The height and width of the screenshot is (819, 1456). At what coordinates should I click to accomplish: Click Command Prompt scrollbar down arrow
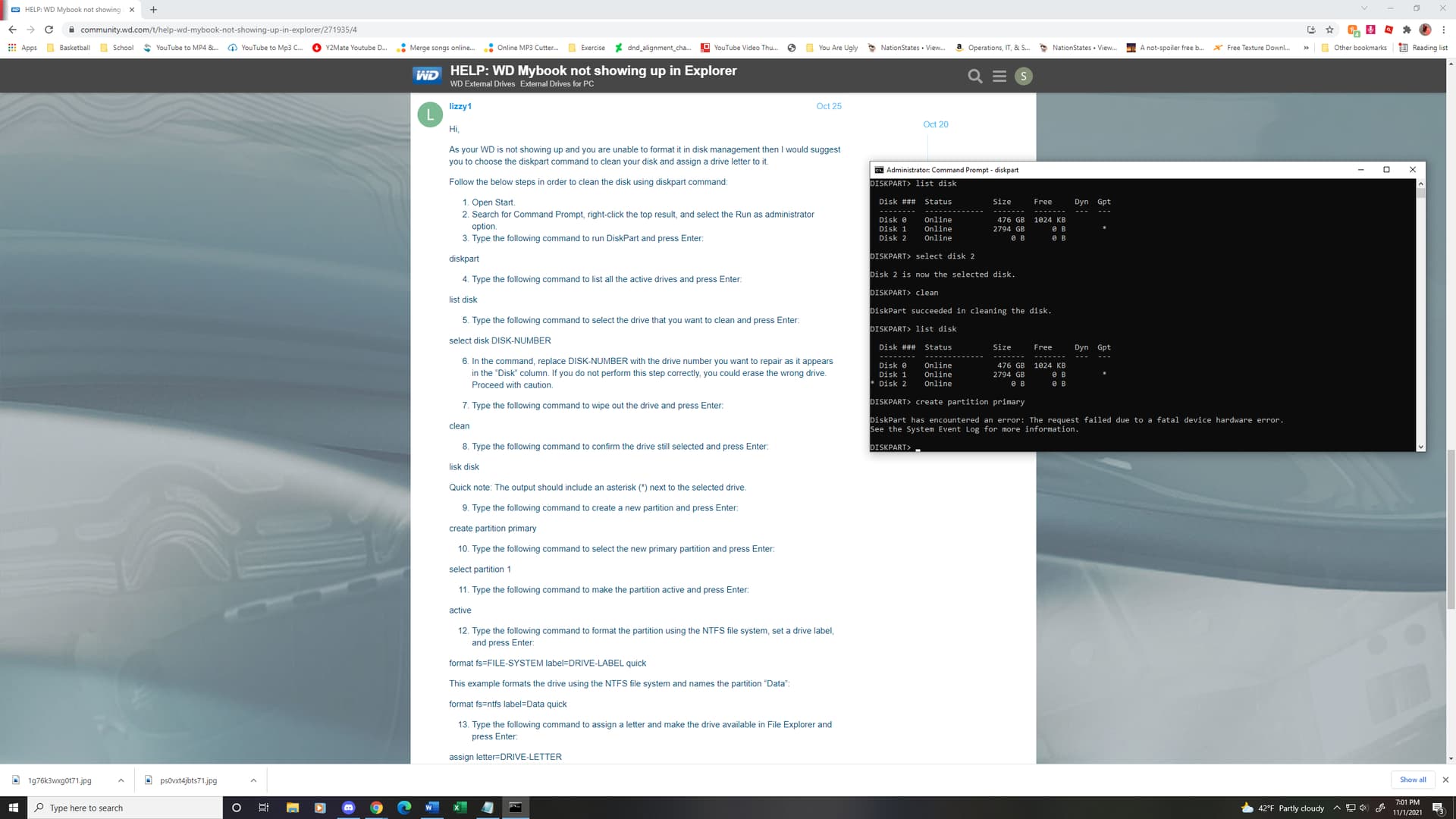pyautogui.click(x=1420, y=447)
